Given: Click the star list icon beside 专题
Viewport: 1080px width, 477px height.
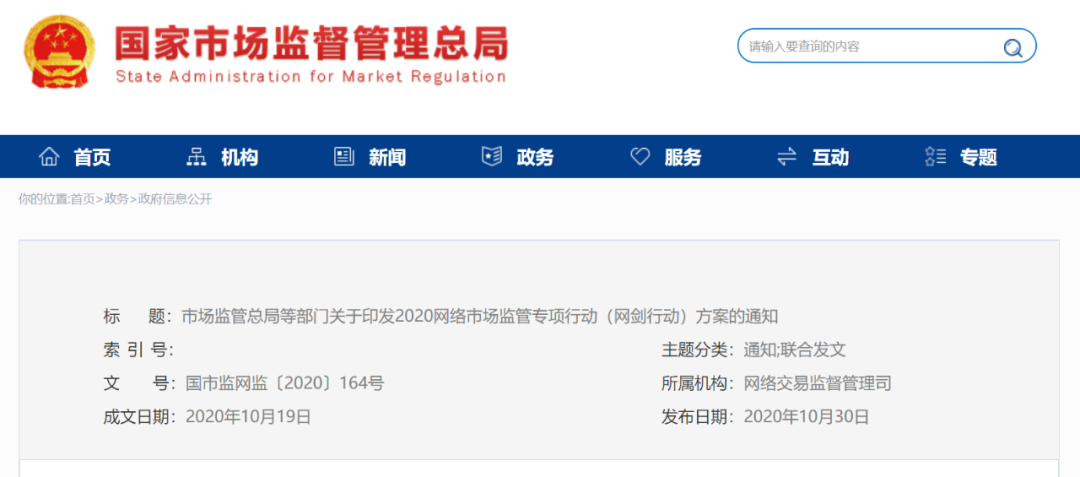Looking at the screenshot, I should [x=935, y=157].
